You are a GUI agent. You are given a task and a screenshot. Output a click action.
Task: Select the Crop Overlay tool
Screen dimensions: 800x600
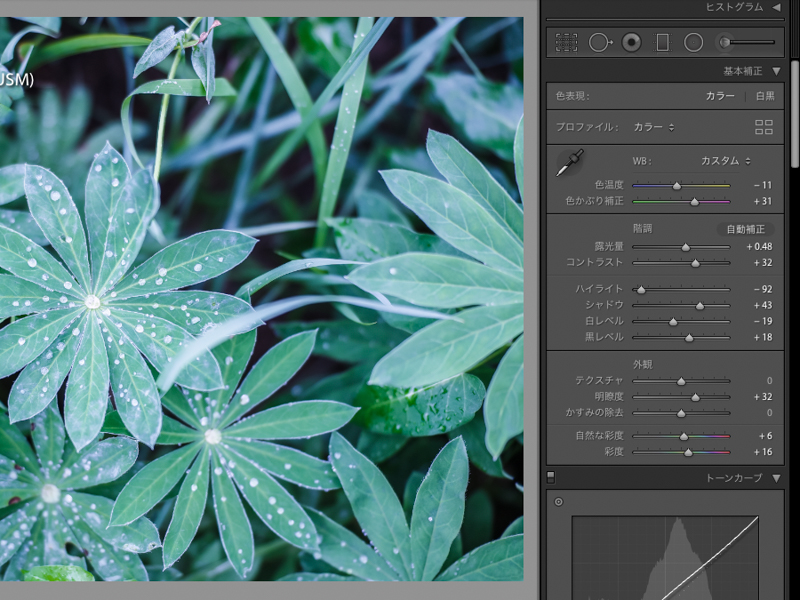(x=566, y=42)
